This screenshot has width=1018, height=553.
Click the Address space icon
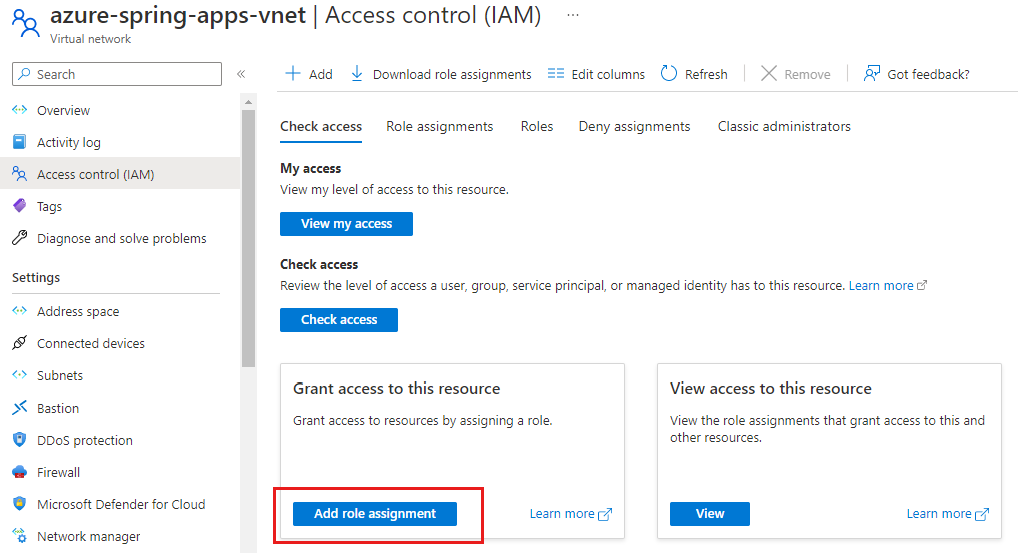[19, 311]
